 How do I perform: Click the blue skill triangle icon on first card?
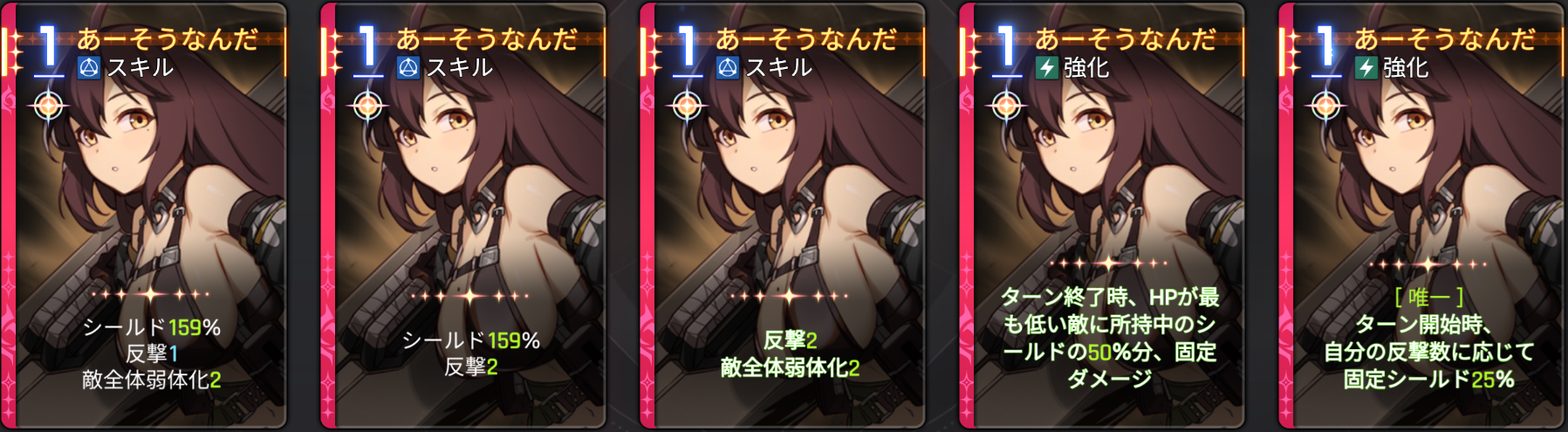(89, 67)
